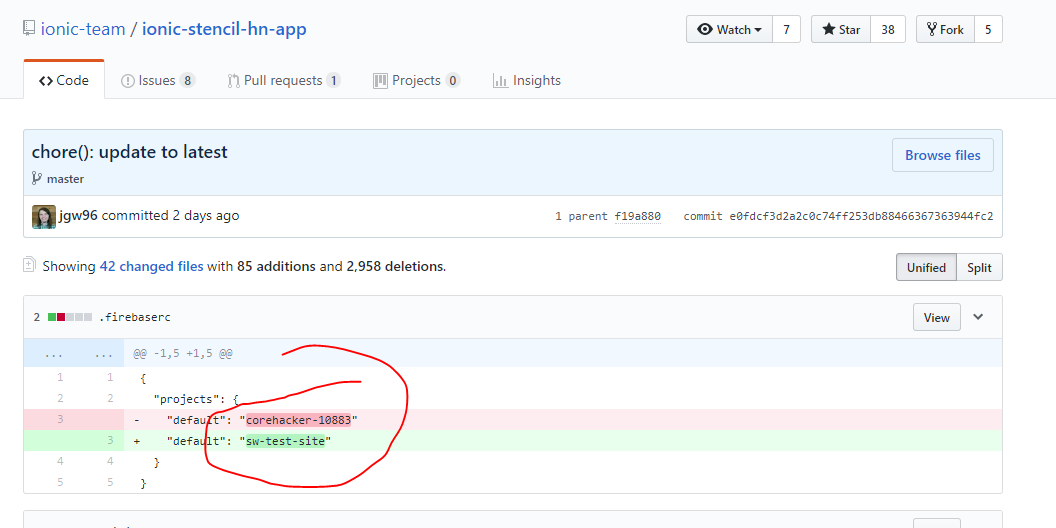Click the file list toggle icon beside Showing
Image resolution: width=1056 pixels, height=528 pixels.
29,264
